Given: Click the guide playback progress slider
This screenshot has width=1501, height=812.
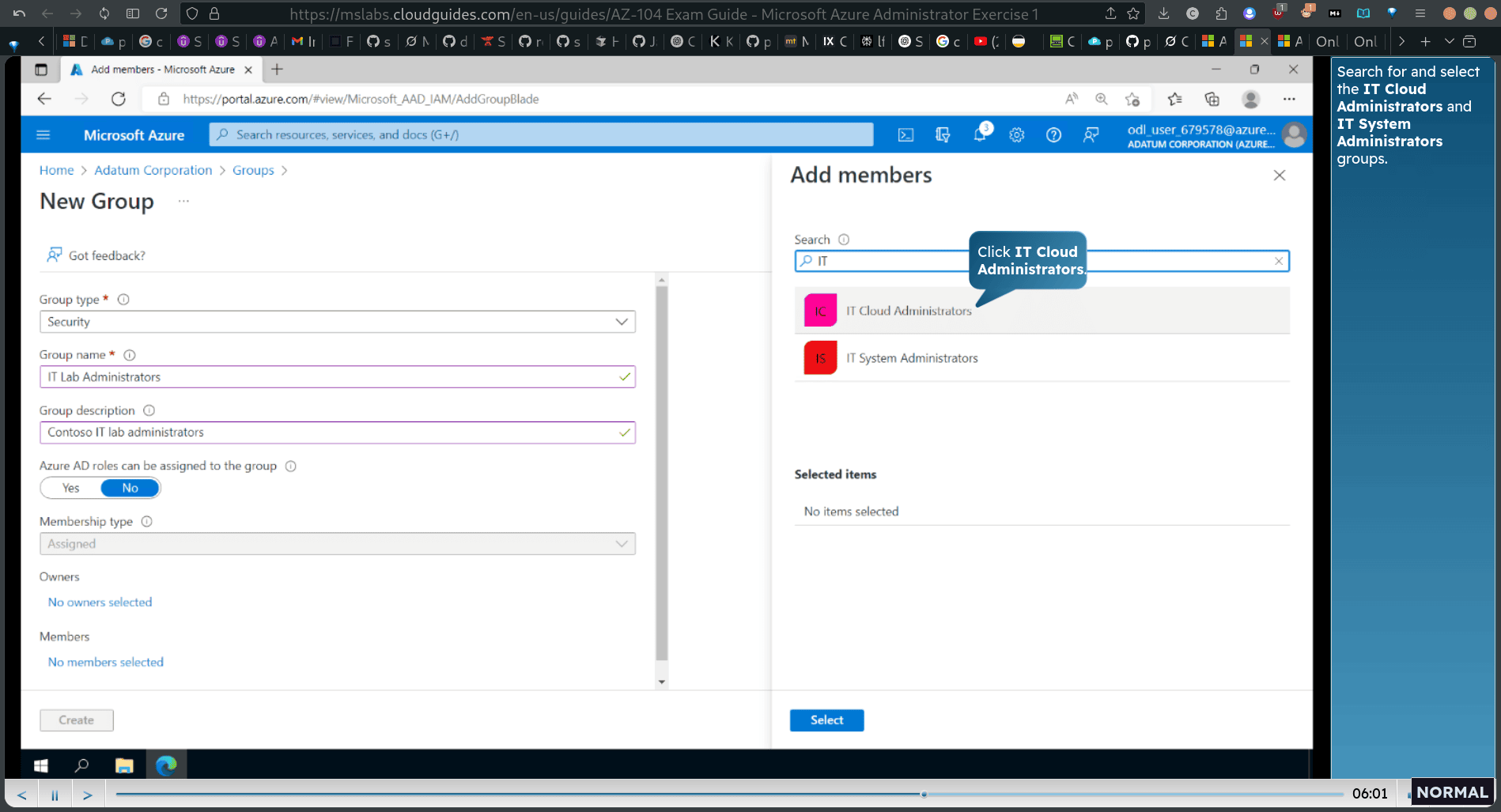Looking at the screenshot, I should tap(729, 794).
